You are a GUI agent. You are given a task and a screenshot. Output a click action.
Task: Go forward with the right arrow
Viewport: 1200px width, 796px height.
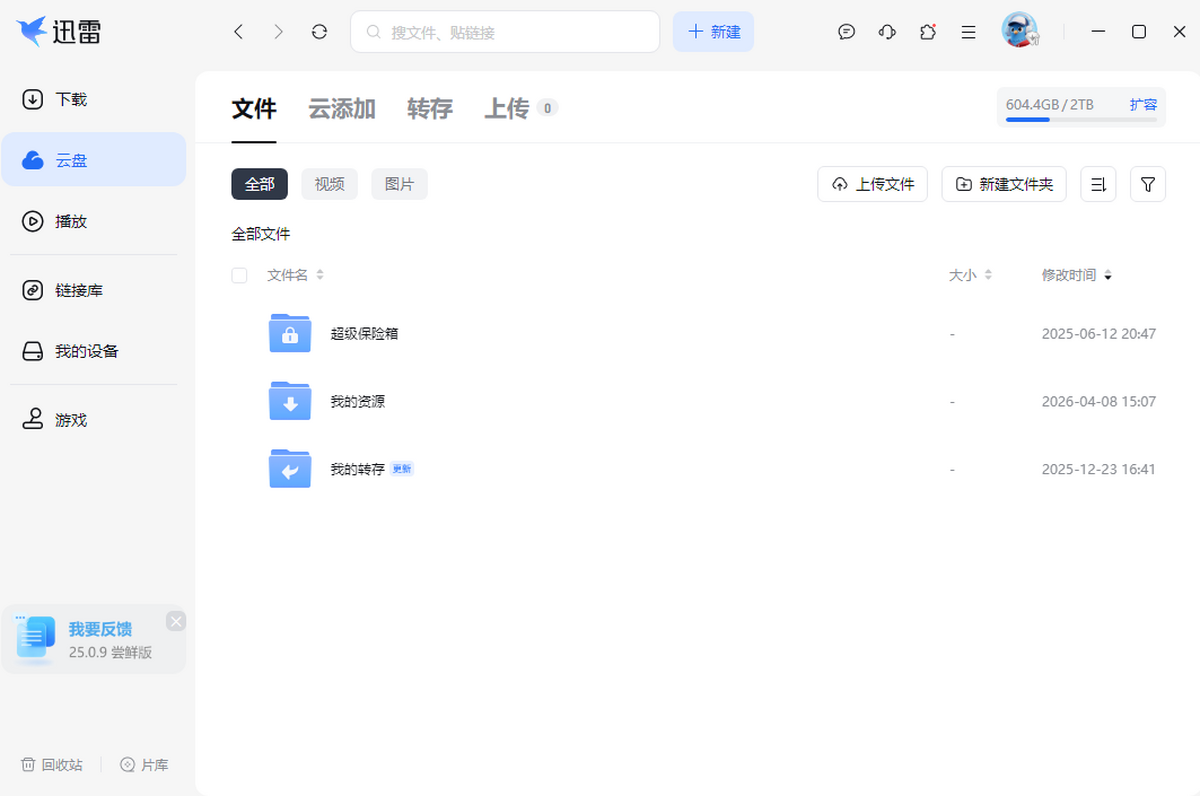pyautogui.click(x=278, y=32)
